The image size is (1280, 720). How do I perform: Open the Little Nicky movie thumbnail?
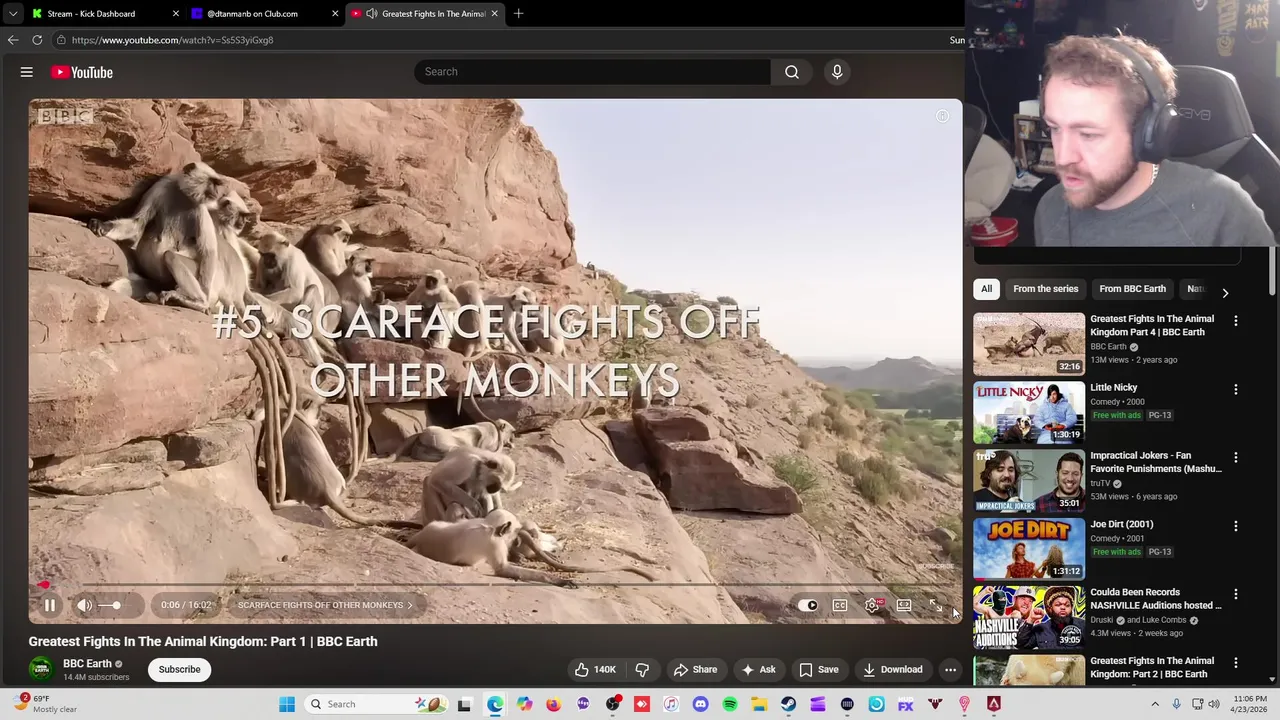pos(1029,412)
